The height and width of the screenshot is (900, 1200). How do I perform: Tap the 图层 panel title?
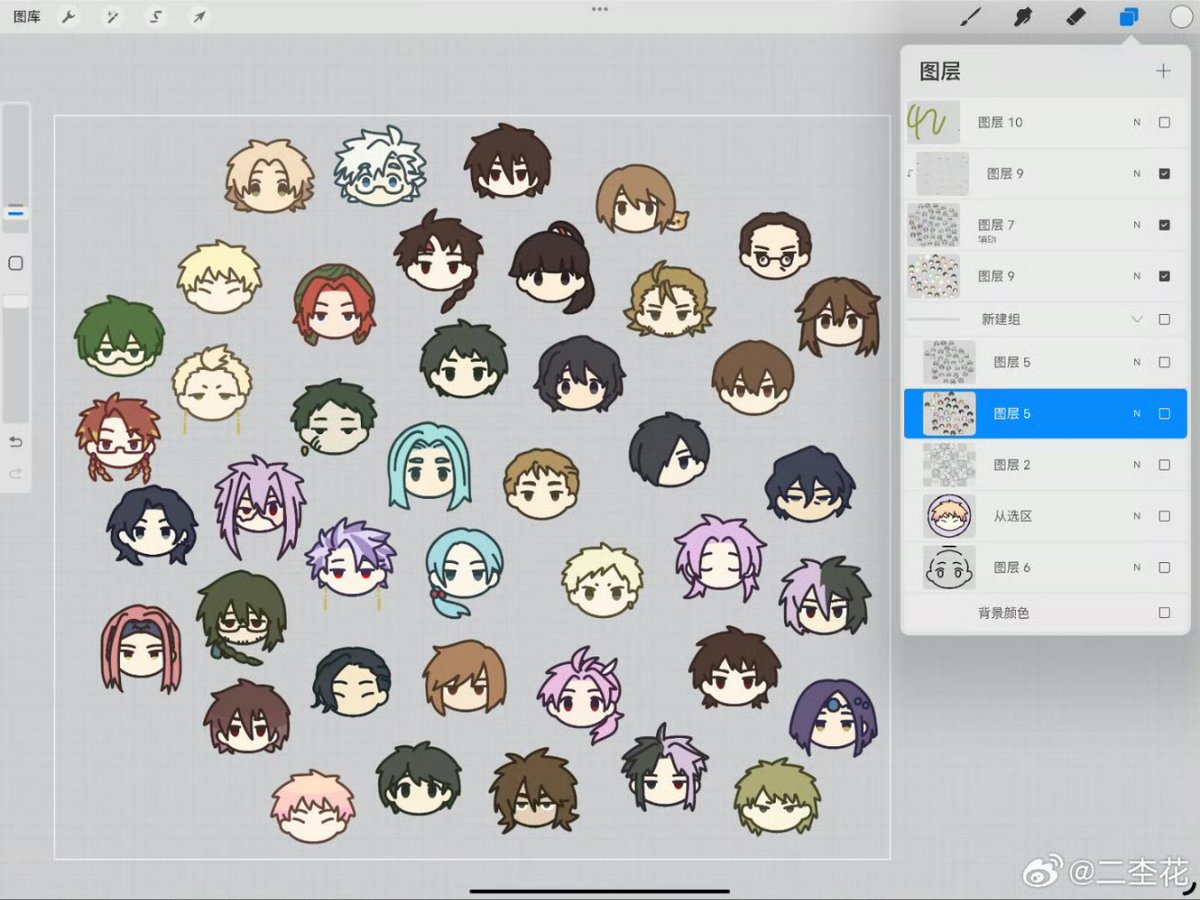coord(940,71)
